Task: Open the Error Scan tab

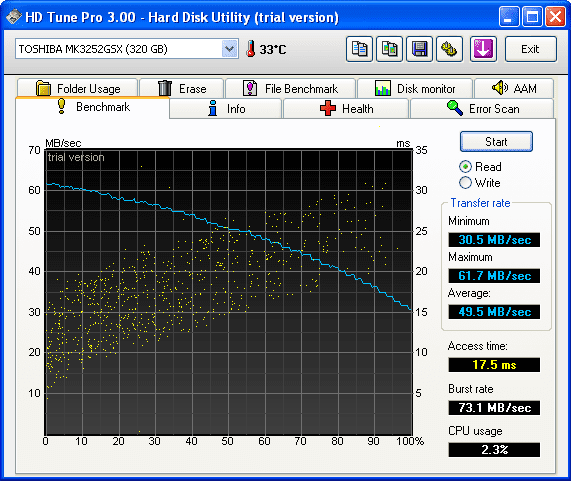Action: (482, 109)
